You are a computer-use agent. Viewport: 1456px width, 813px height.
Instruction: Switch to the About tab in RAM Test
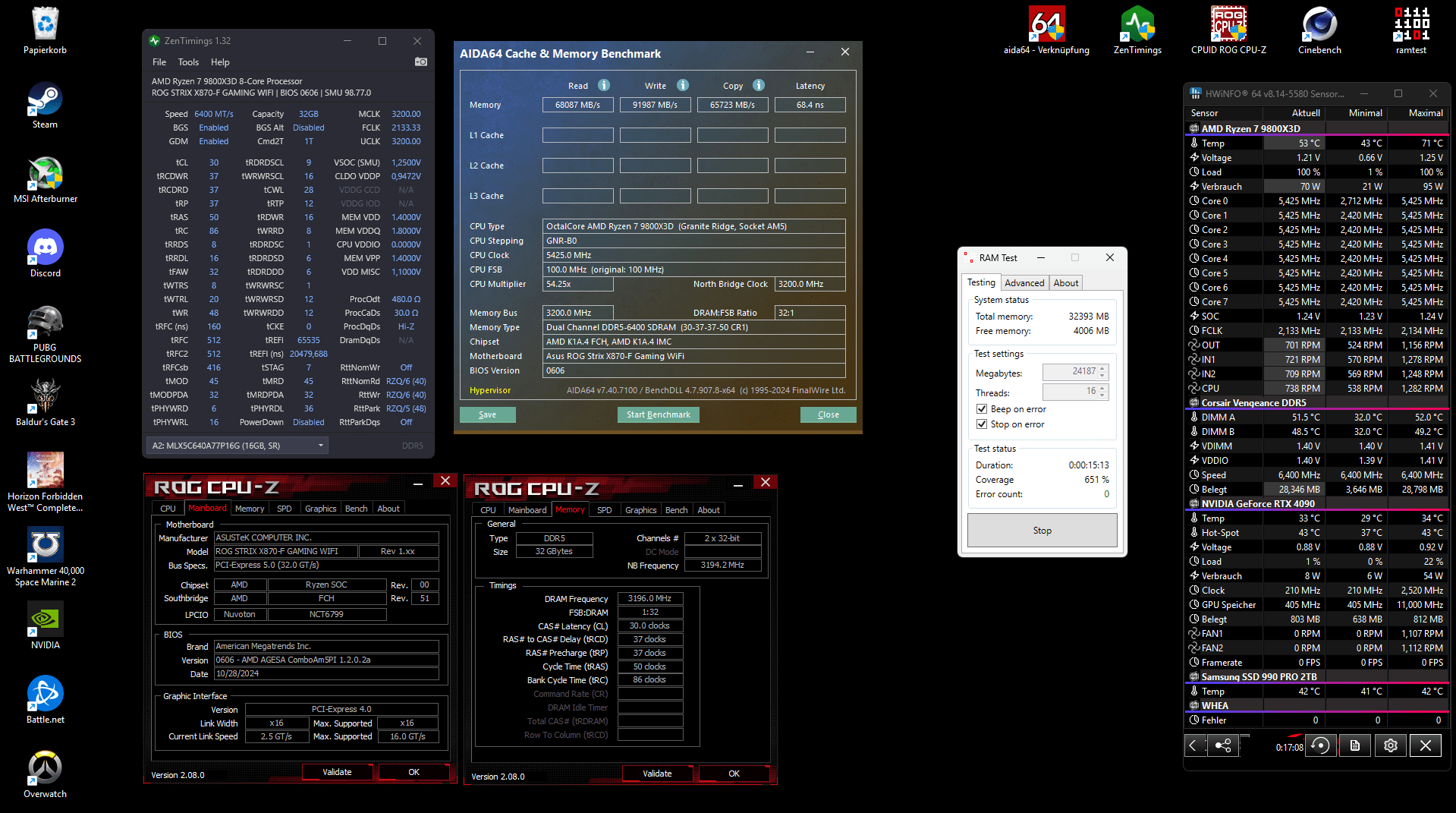click(x=1066, y=283)
